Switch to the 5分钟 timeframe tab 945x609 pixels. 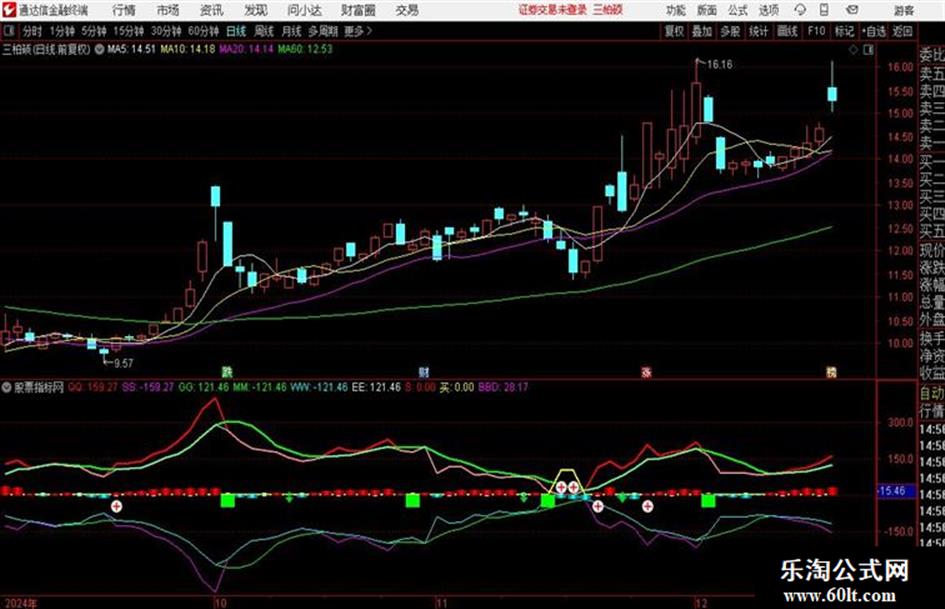pyautogui.click(x=94, y=31)
